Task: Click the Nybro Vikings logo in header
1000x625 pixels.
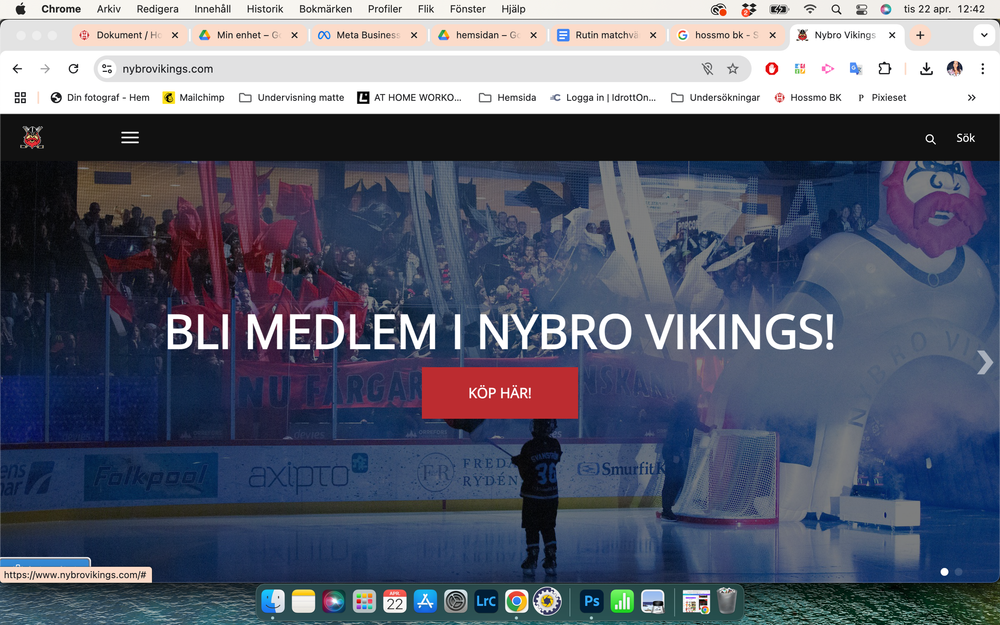Action: (32, 138)
